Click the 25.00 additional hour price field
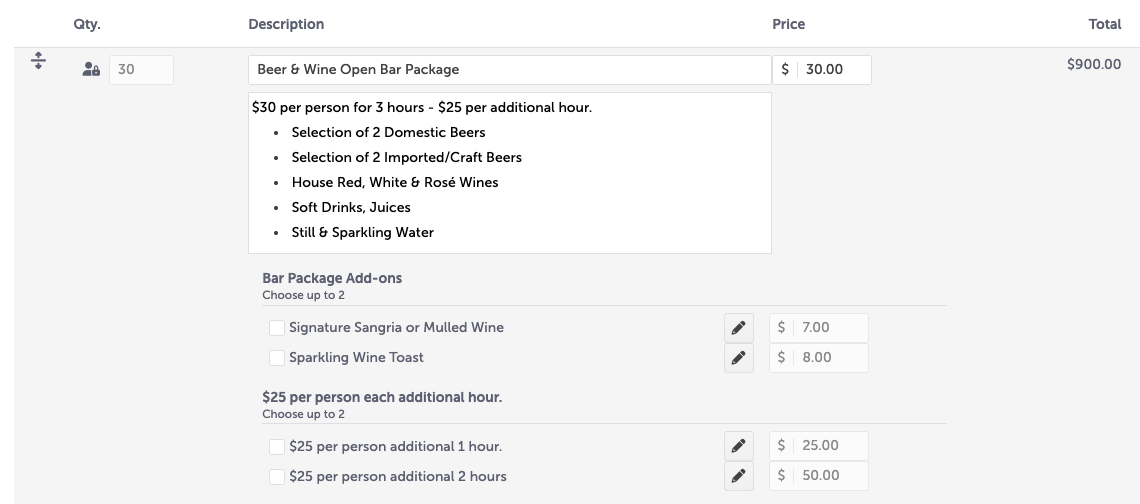This screenshot has height=504, width=1140. [x=819, y=446]
